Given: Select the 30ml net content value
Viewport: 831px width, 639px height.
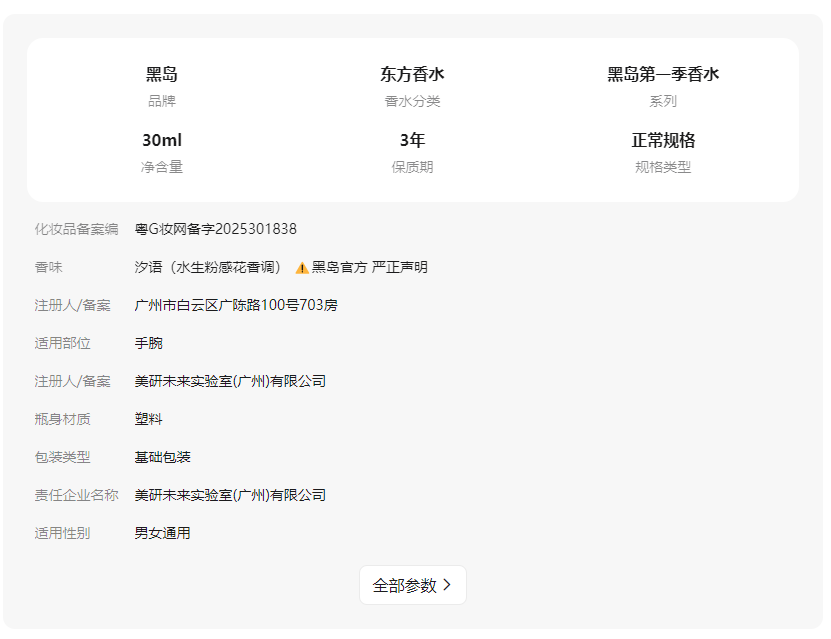Looking at the screenshot, I should click(x=162, y=140).
